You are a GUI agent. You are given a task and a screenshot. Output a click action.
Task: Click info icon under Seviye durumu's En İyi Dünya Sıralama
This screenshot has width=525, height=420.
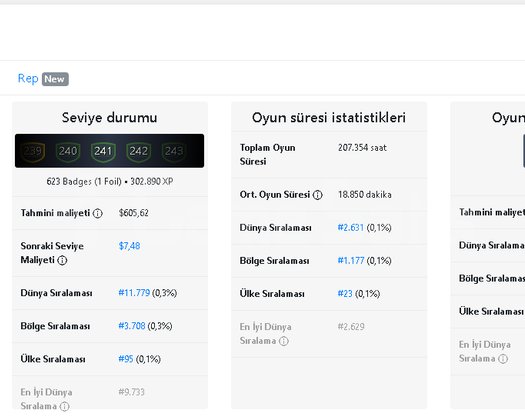point(64,407)
